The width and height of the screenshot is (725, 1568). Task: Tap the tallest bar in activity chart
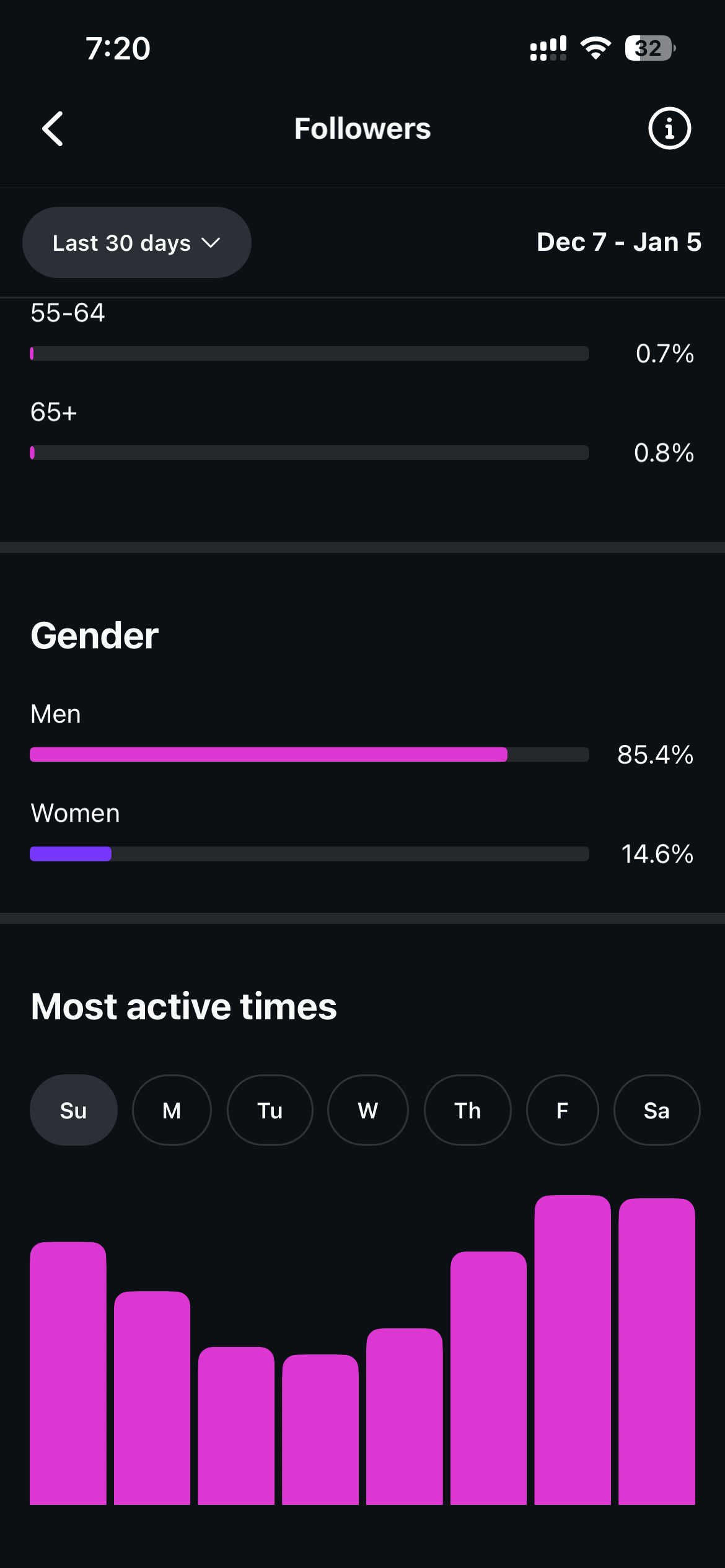coord(573,1350)
